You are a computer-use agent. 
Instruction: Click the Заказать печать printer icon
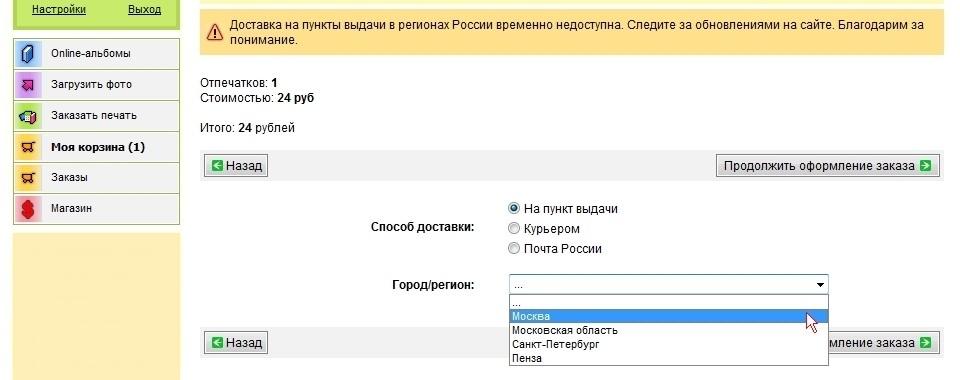pos(28,116)
